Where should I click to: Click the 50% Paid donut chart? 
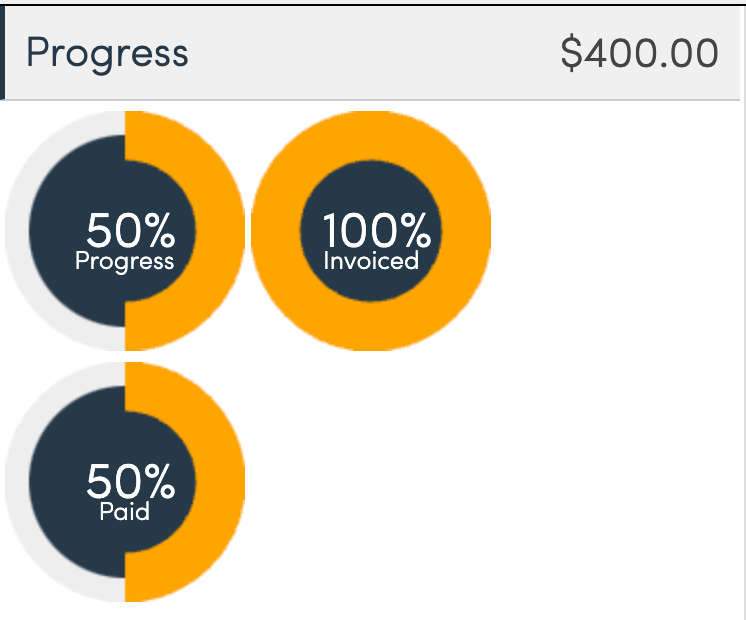pyautogui.click(x=125, y=482)
